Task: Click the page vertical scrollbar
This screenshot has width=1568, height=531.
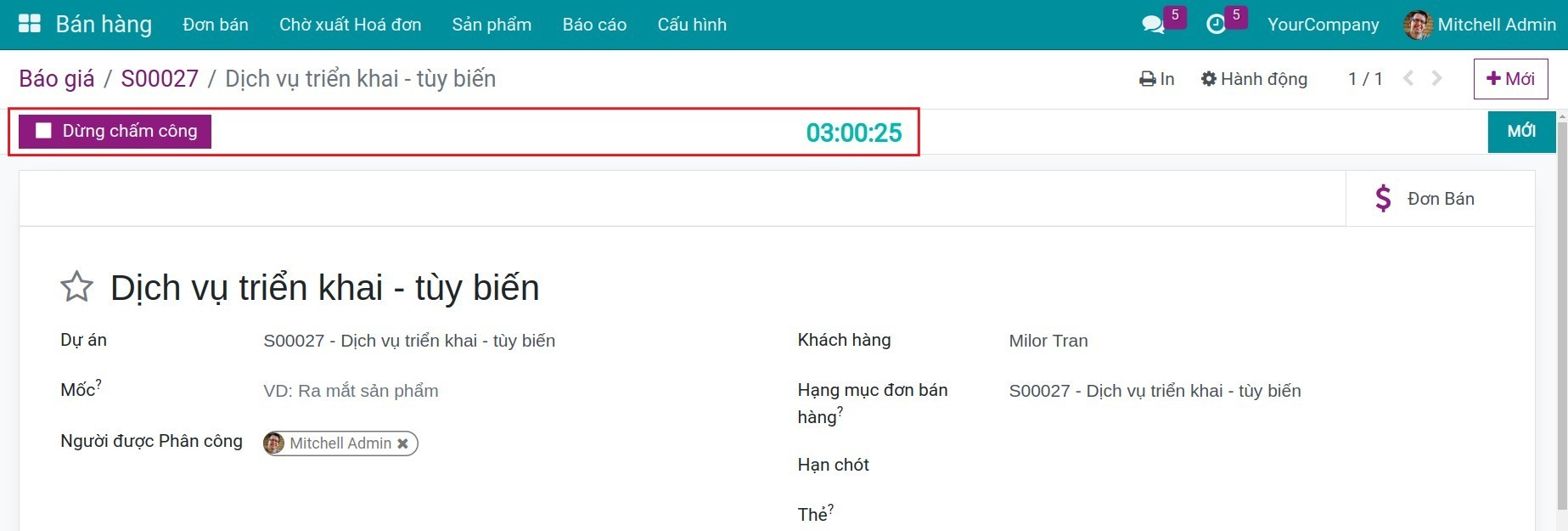Action: (1563, 314)
